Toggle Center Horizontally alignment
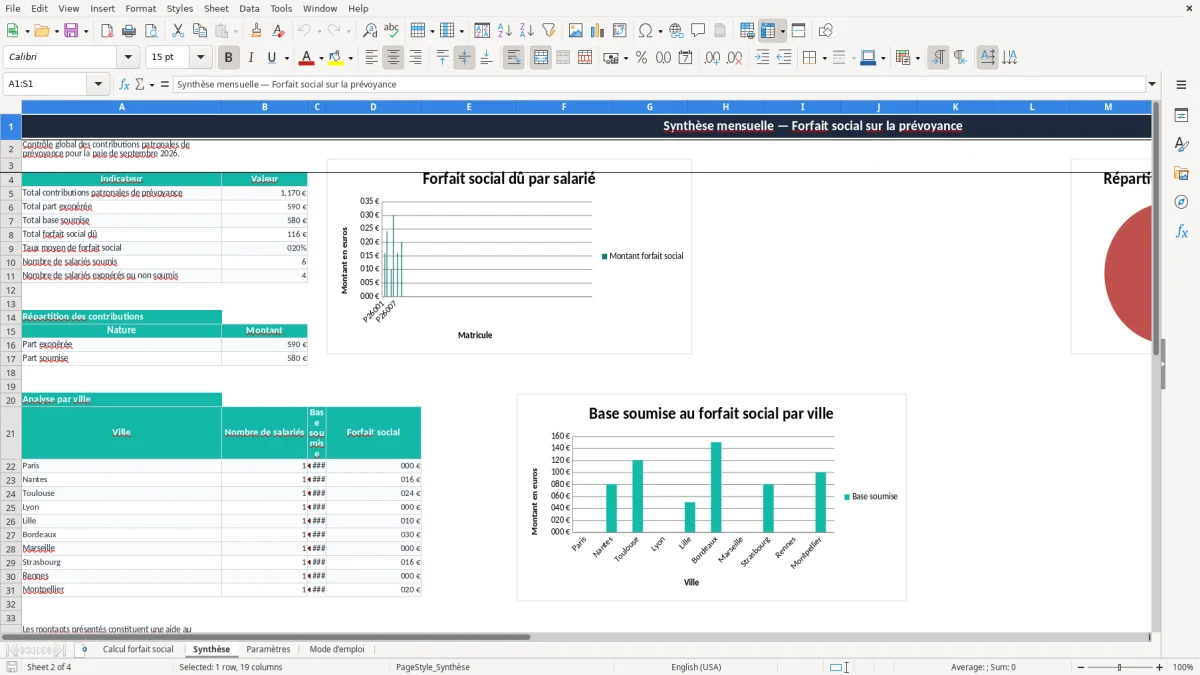The image size is (1200, 675). point(393,58)
